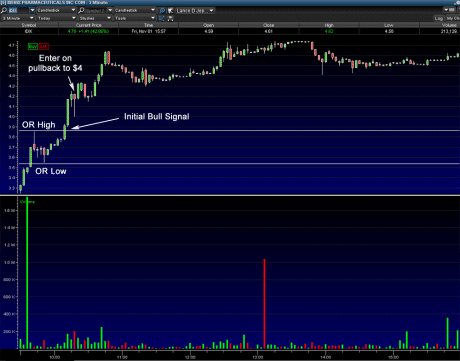Click the Symbol 2 input field

(x=96, y=10)
